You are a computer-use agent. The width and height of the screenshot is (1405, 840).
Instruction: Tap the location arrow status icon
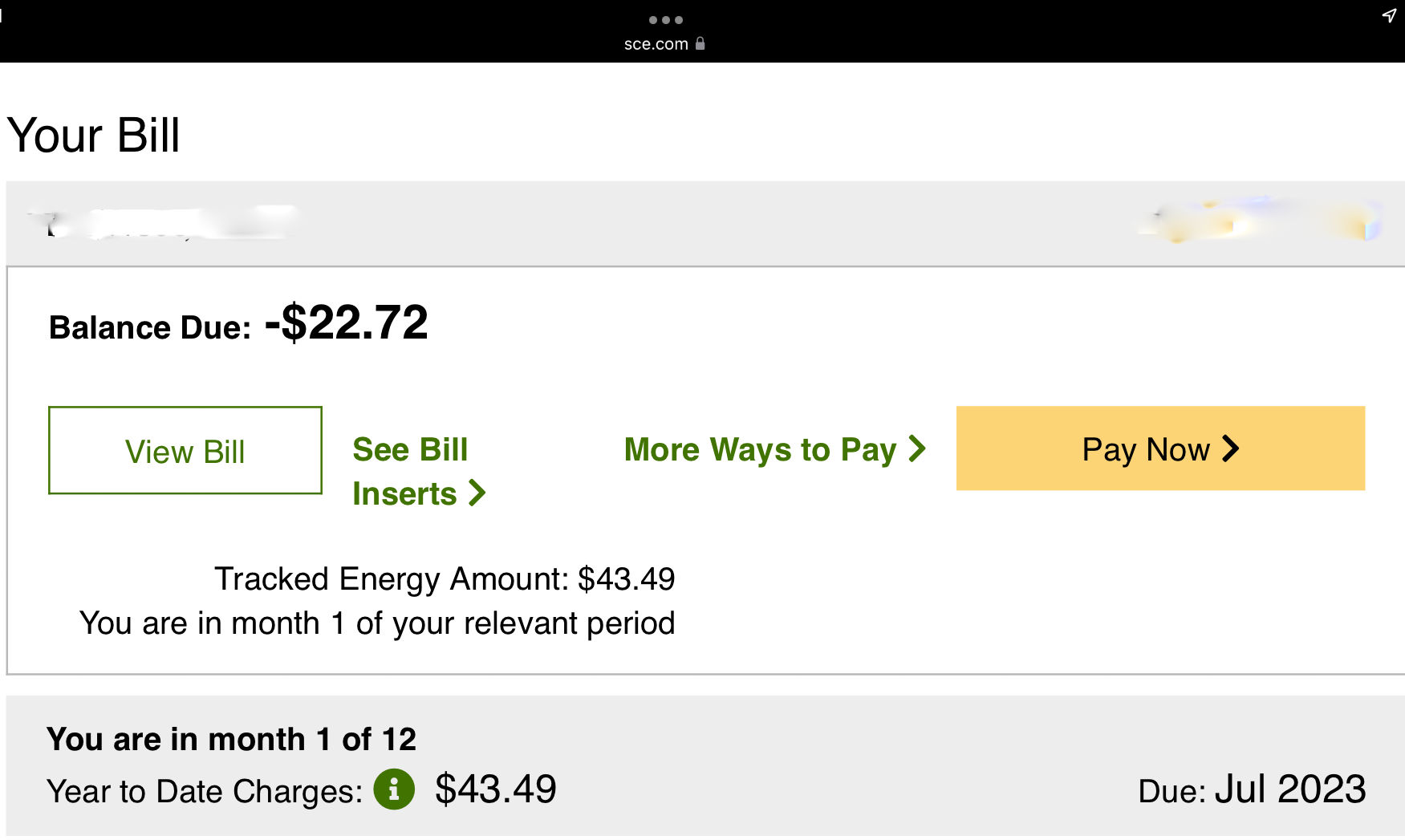pyautogui.click(x=1389, y=15)
